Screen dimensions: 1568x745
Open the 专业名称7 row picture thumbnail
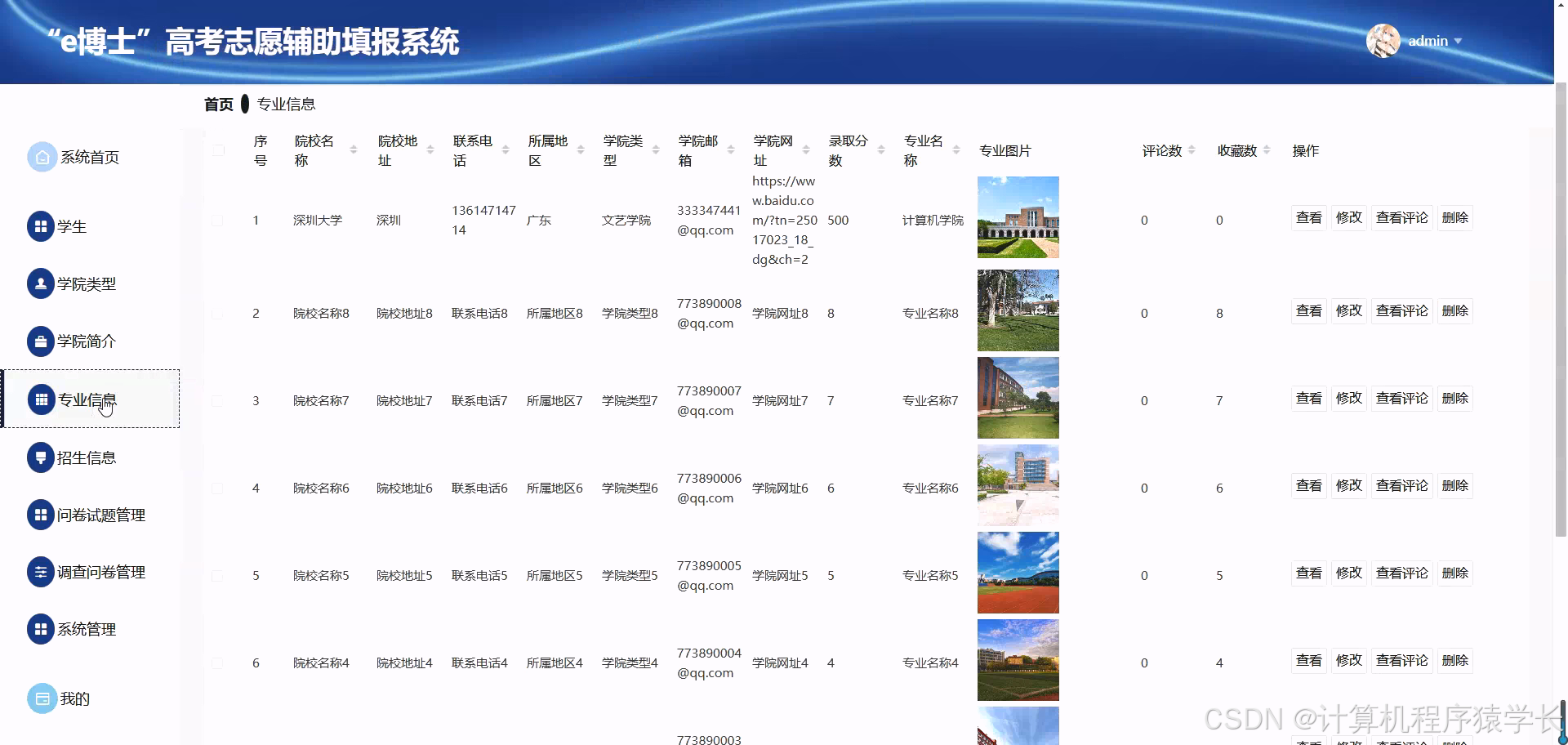pos(1018,398)
